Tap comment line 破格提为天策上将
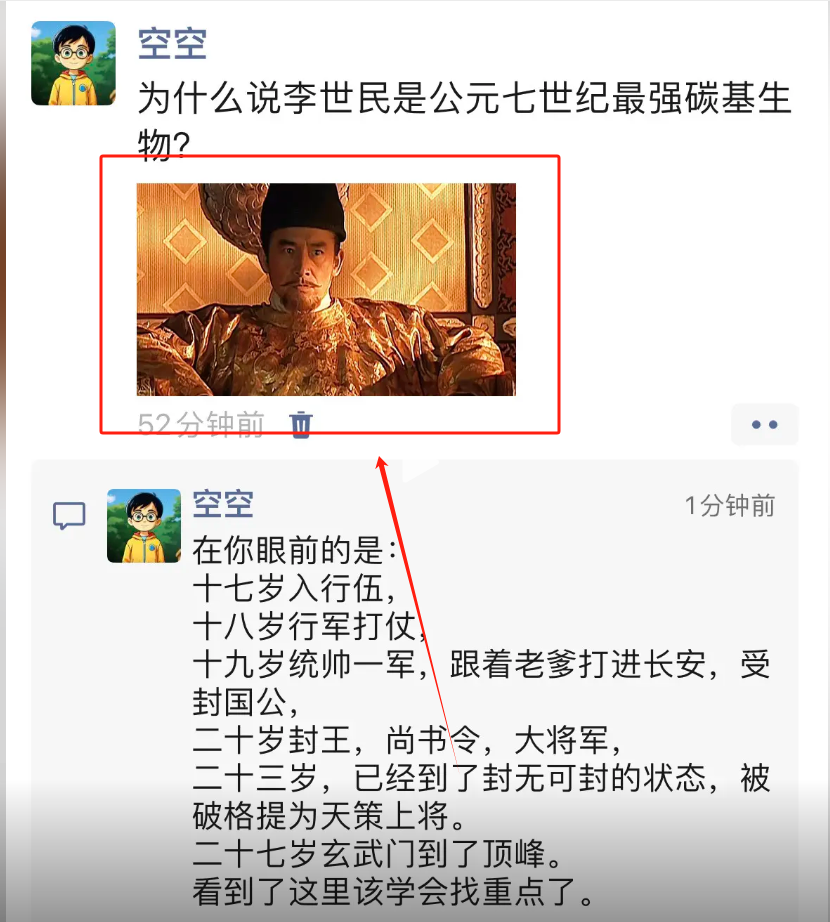The width and height of the screenshot is (830, 922). (329, 816)
